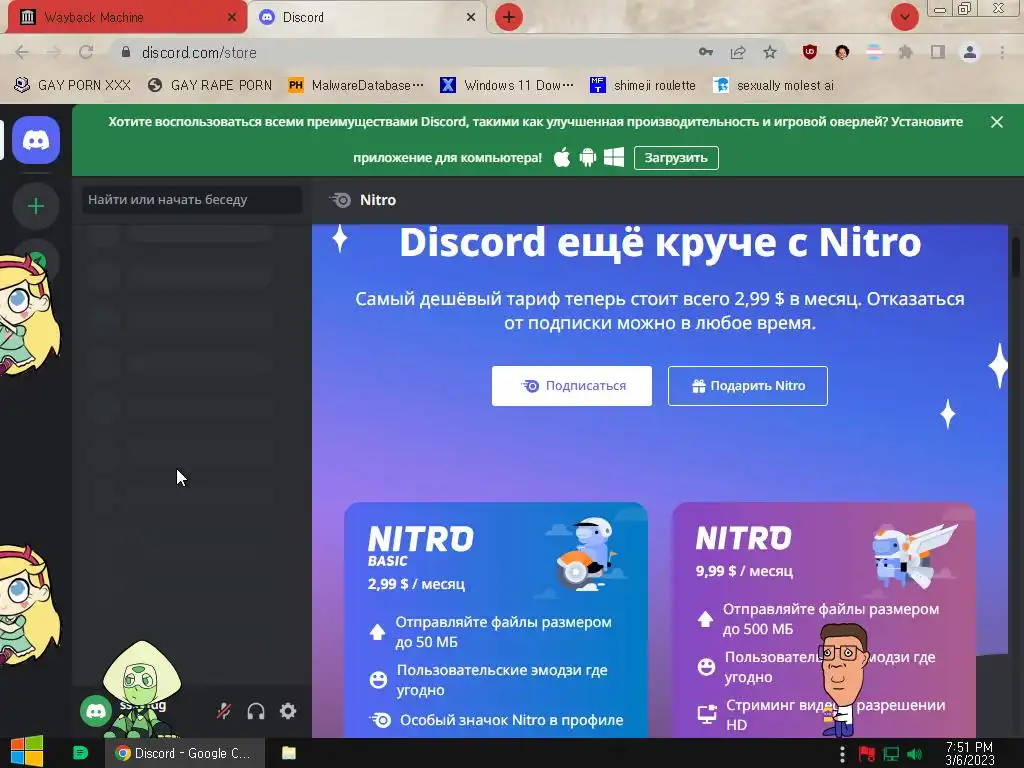This screenshot has width=1024, height=768.
Task: Select the Nitro 9,99 $ plan card
Action: [x=824, y=620]
